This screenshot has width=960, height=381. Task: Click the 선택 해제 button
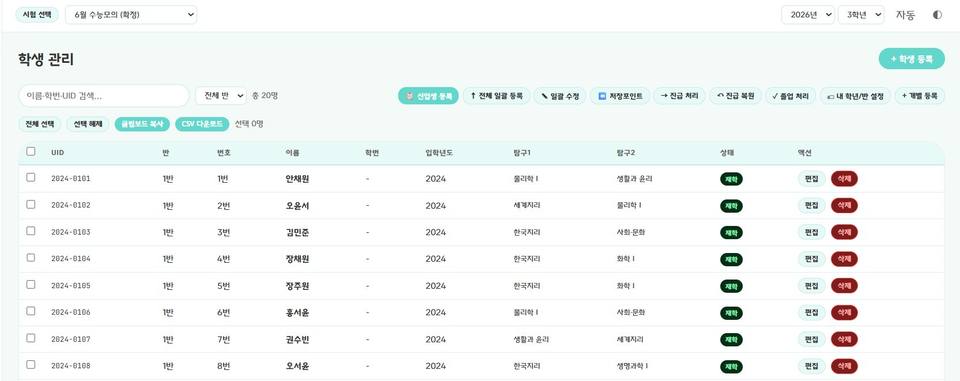[x=88, y=124]
